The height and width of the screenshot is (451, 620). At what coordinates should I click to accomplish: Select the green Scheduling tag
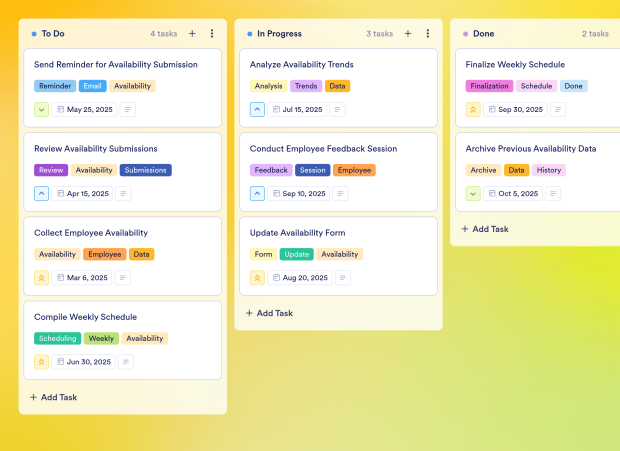(x=58, y=338)
